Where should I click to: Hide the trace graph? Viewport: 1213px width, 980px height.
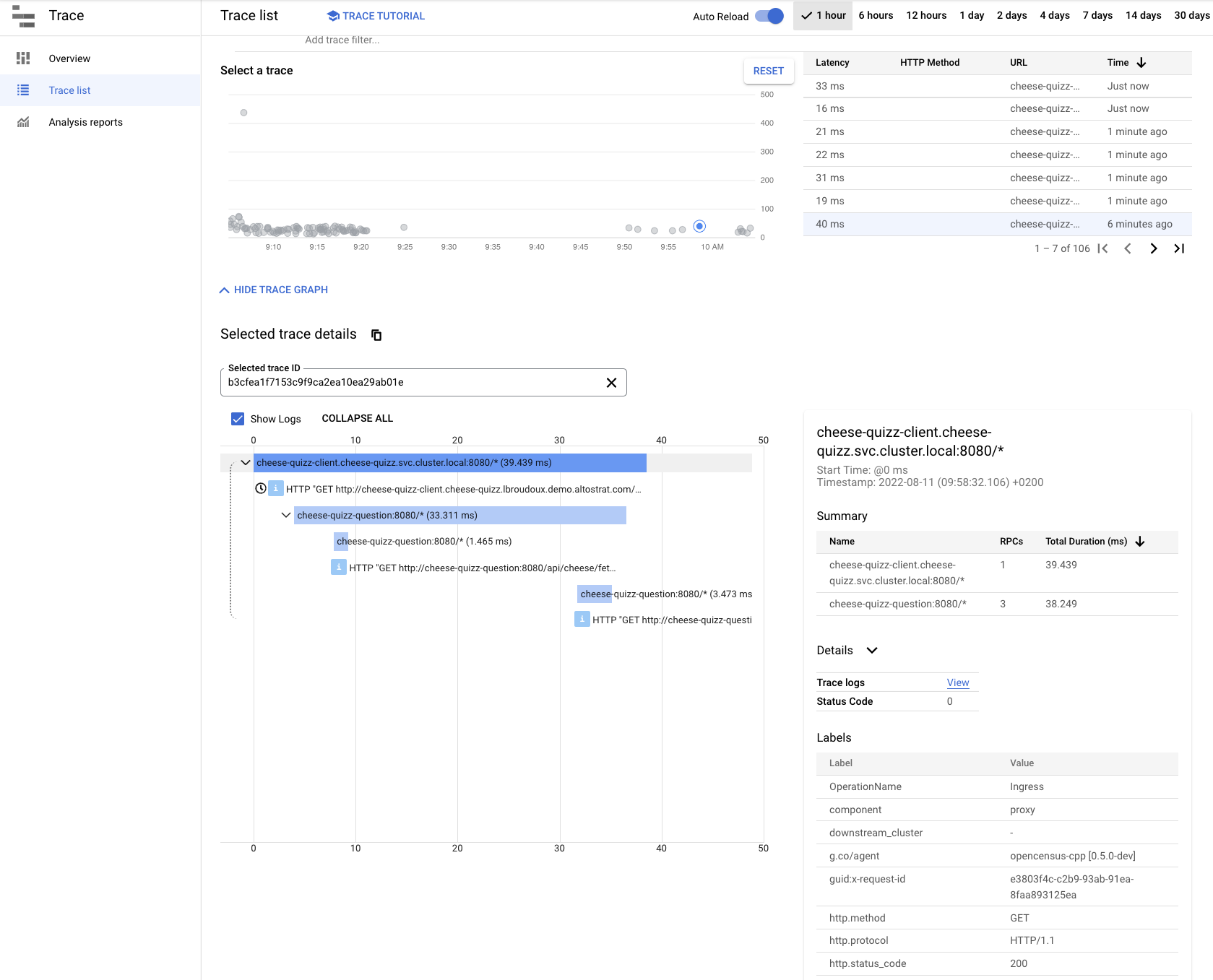pyautogui.click(x=274, y=290)
